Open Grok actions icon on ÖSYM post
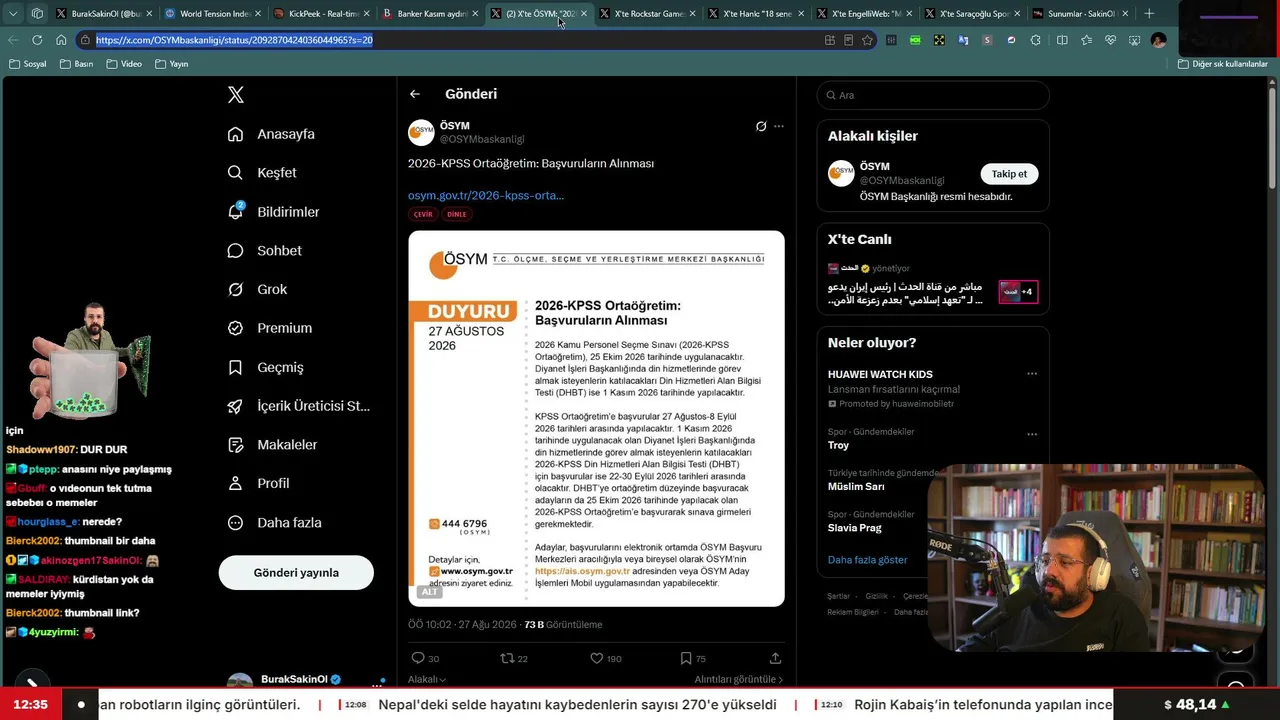The width and height of the screenshot is (1280, 720). [x=761, y=126]
